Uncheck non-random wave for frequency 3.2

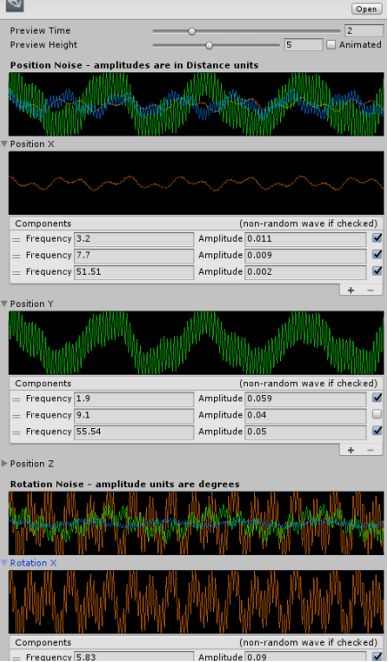coord(377,238)
